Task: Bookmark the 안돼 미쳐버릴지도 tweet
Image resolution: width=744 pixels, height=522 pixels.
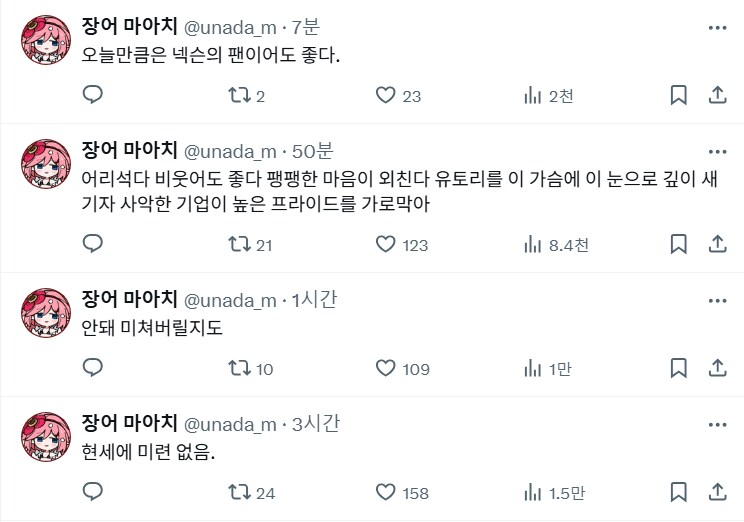Action: point(678,368)
